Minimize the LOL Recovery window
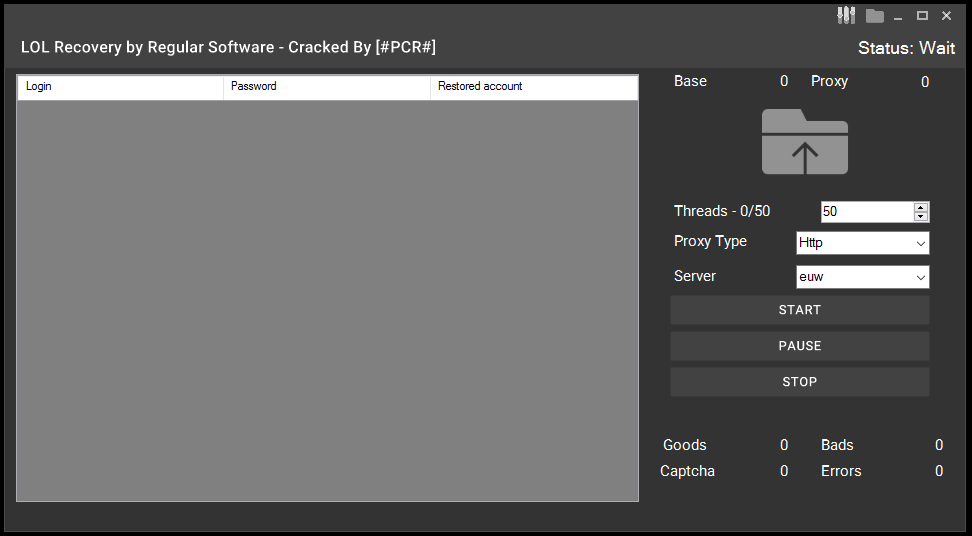Screen dimensions: 972x536 pos(900,15)
